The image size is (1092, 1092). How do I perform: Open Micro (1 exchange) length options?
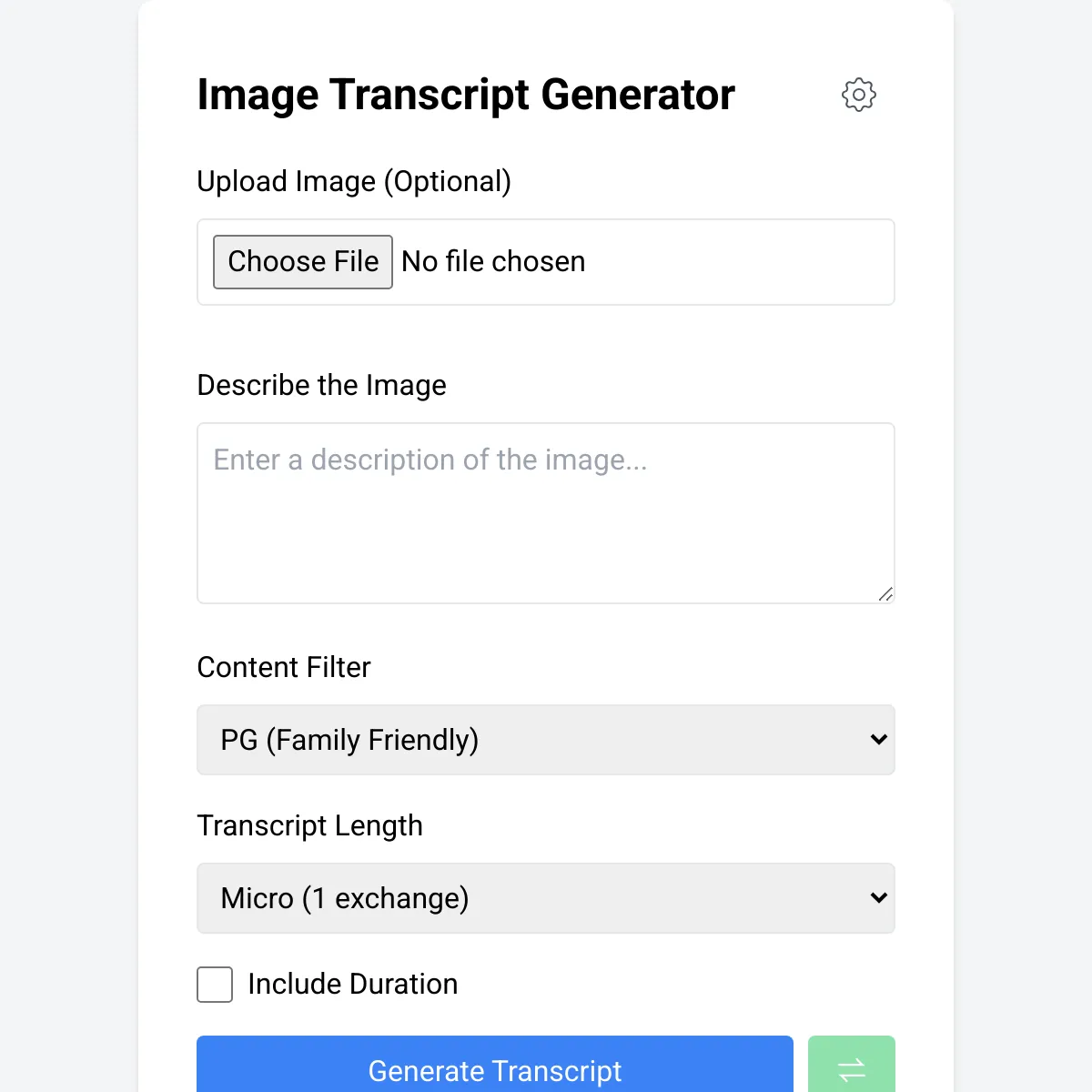click(546, 898)
